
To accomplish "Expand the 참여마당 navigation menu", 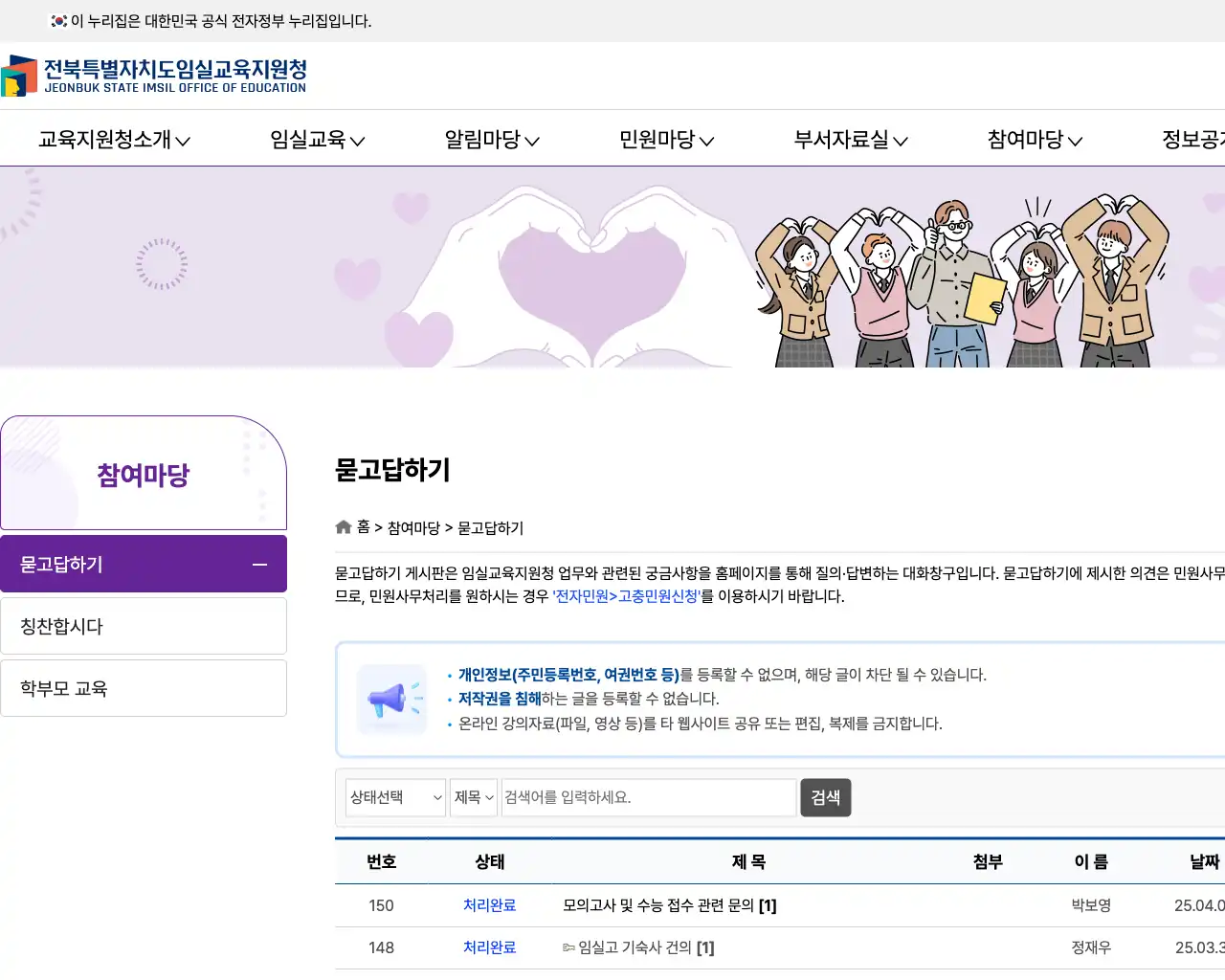I will [1034, 138].
